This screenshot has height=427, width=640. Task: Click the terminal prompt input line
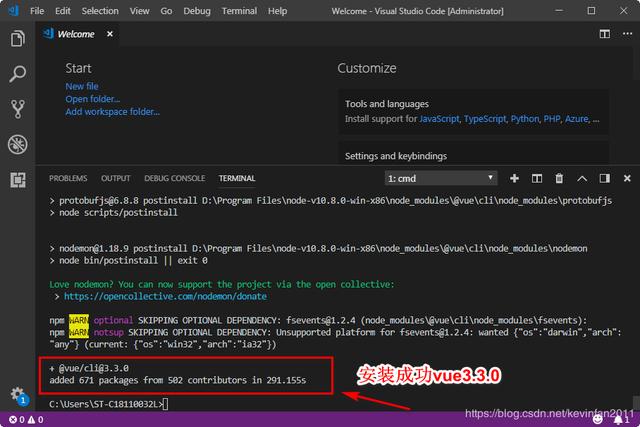click(x=109, y=404)
